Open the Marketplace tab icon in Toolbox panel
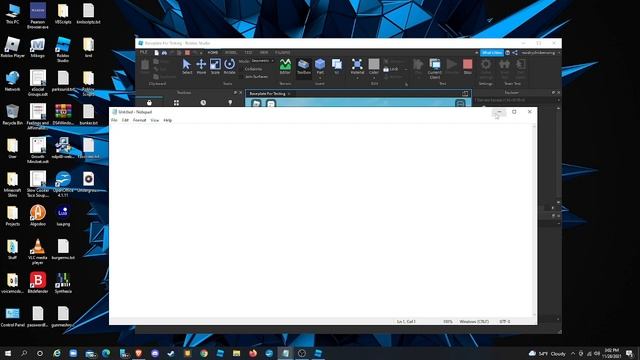The image size is (640, 360). click(x=149, y=102)
